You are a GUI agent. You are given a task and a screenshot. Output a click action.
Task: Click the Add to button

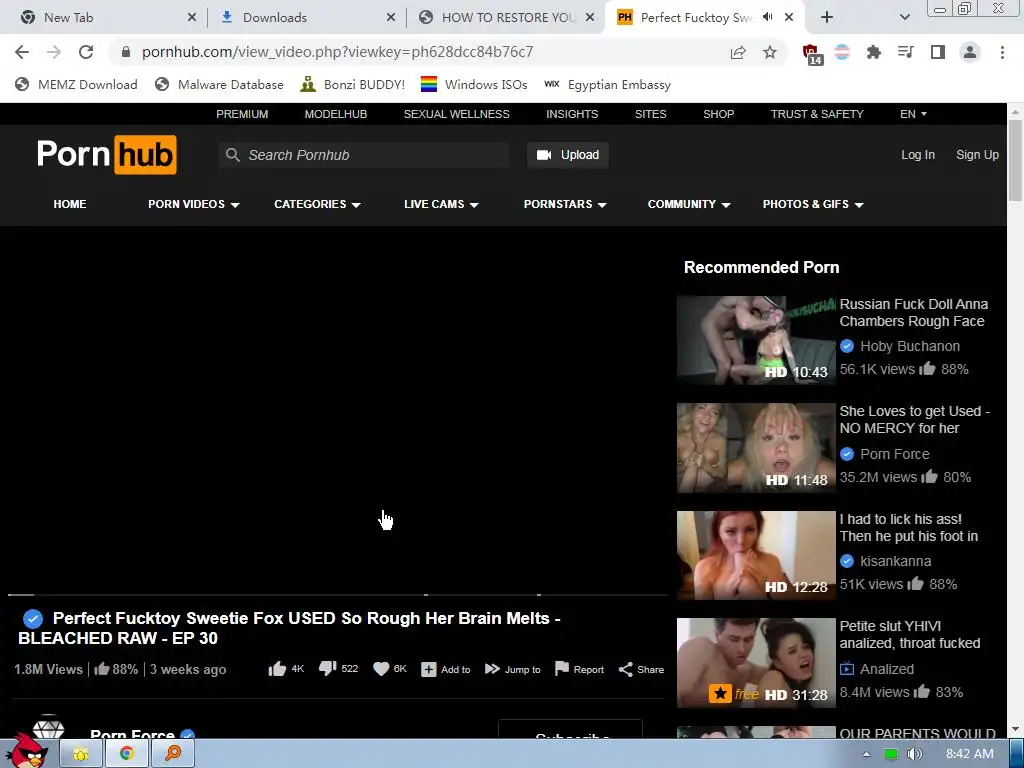pyautogui.click(x=445, y=669)
